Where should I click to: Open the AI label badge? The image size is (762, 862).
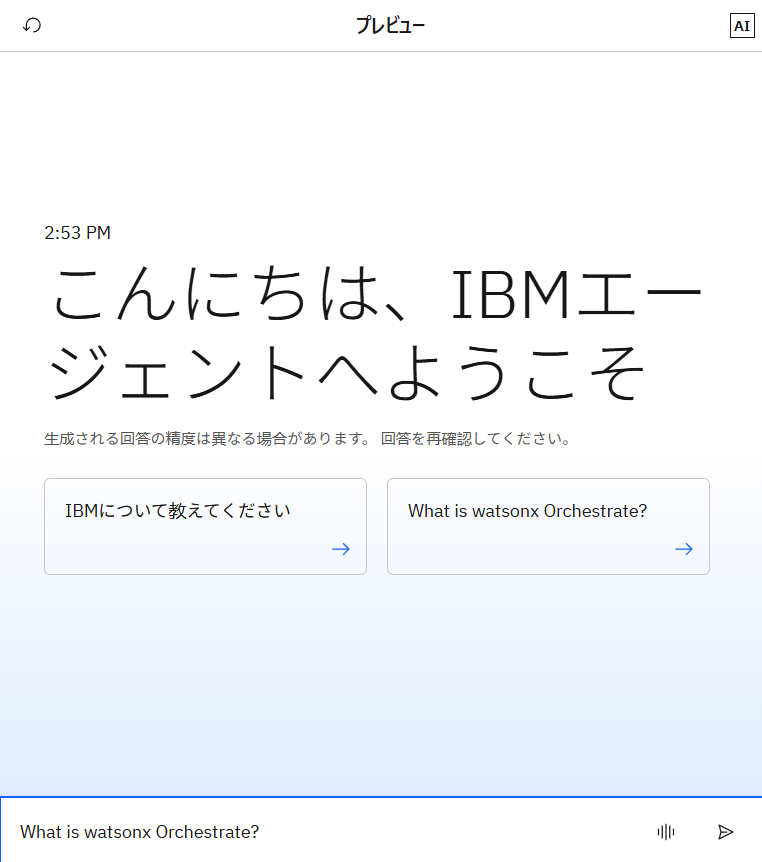tap(741, 26)
